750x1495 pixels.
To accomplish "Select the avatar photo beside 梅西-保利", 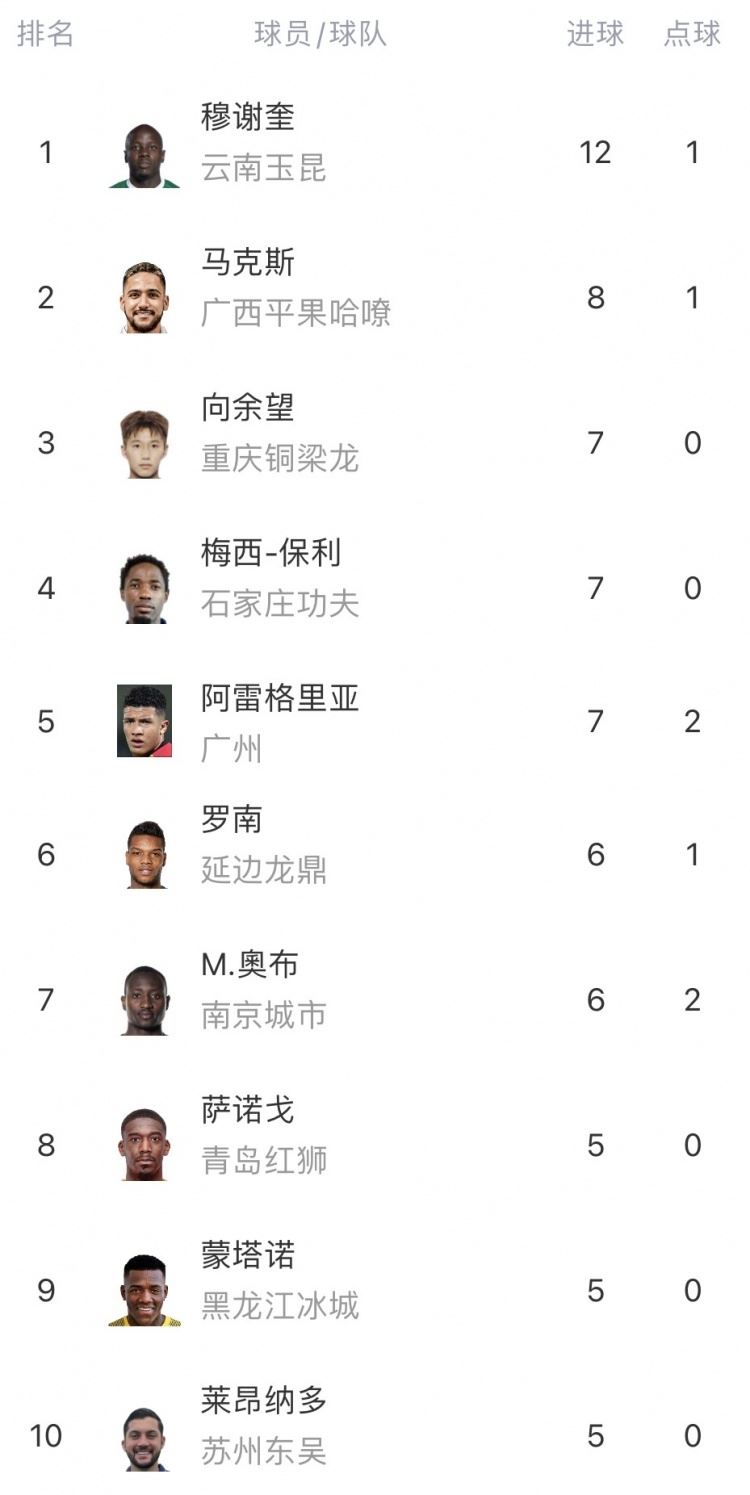I will (x=144, y=589).
